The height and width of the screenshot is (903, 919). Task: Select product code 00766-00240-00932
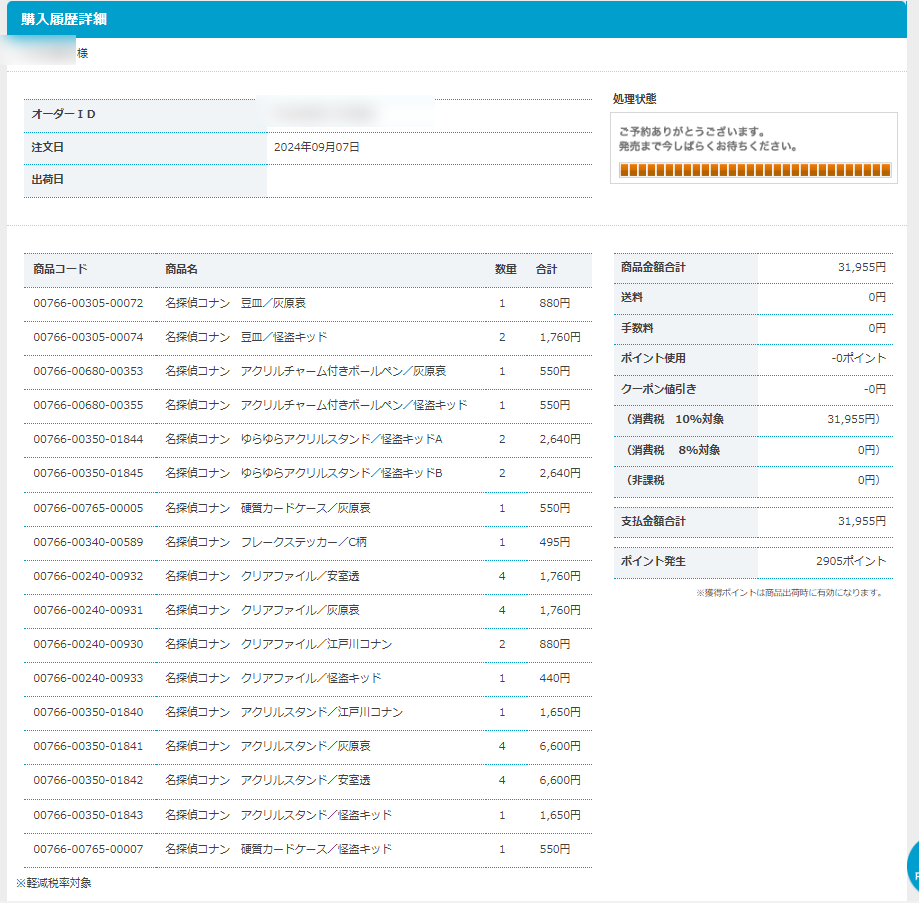pyautogui.click(x=88, y=576)
